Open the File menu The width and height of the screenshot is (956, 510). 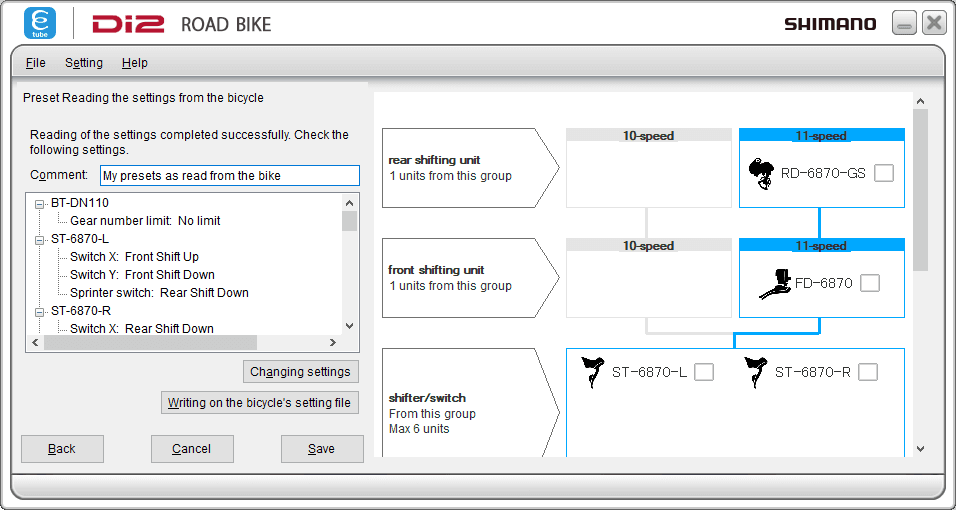pyautogui.click(x=35, y=63)
